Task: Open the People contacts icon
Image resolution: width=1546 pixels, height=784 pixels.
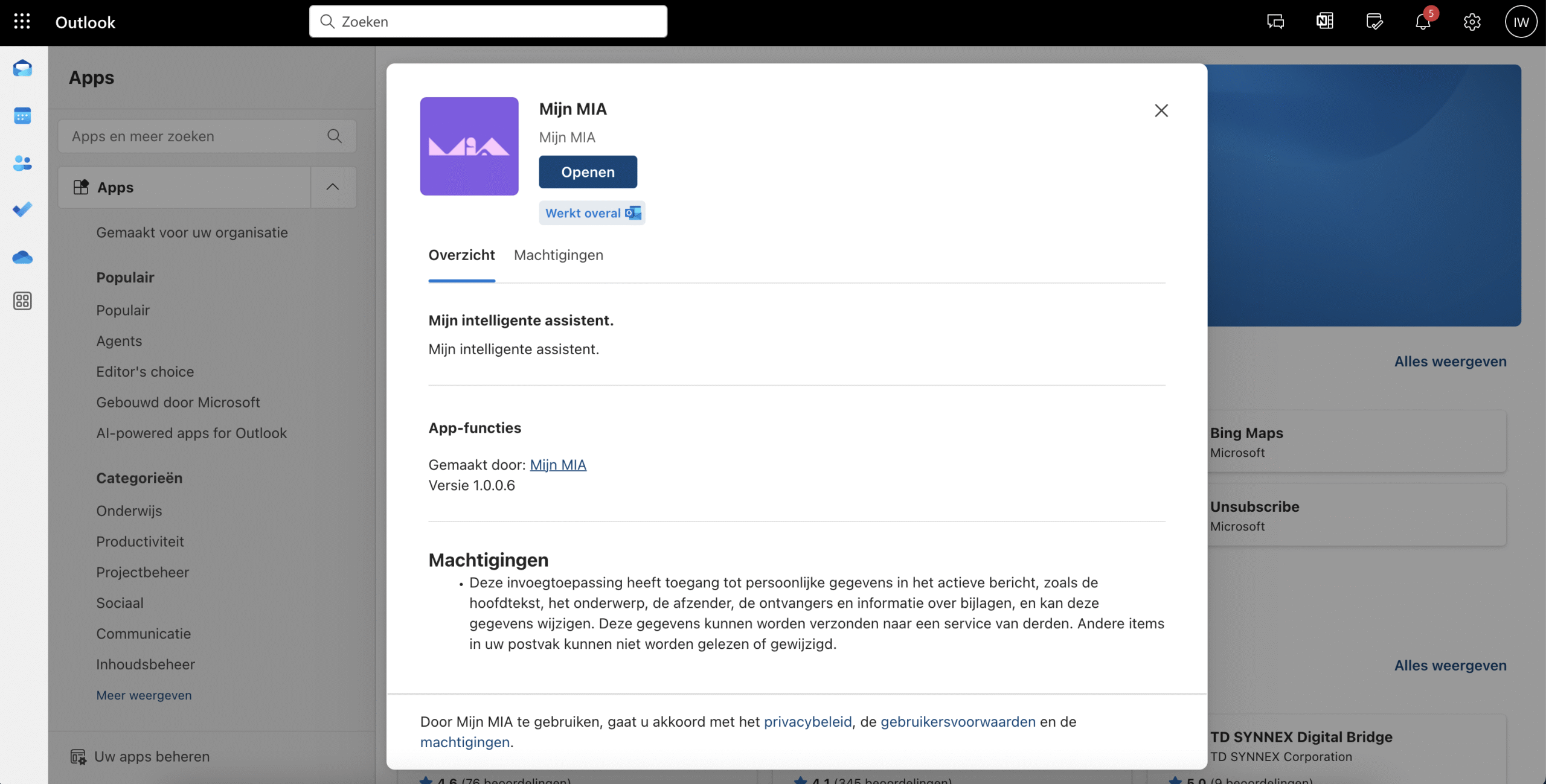Action: click(x=22, y=162)
